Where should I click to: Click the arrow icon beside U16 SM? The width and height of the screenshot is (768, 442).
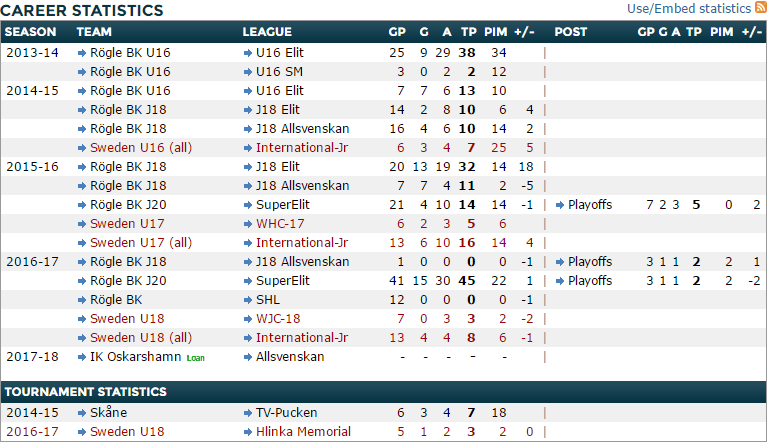tap(247, 72)
